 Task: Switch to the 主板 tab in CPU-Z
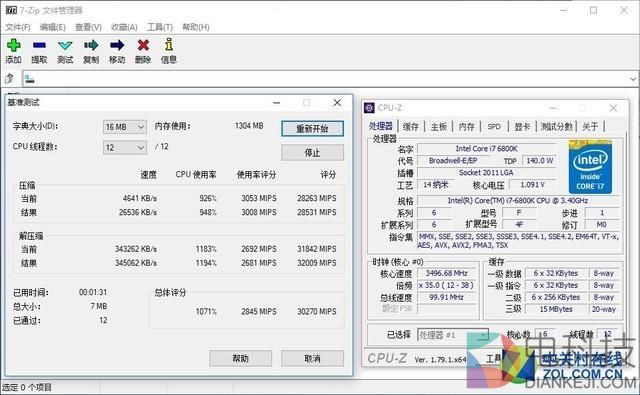coord(439,126)
